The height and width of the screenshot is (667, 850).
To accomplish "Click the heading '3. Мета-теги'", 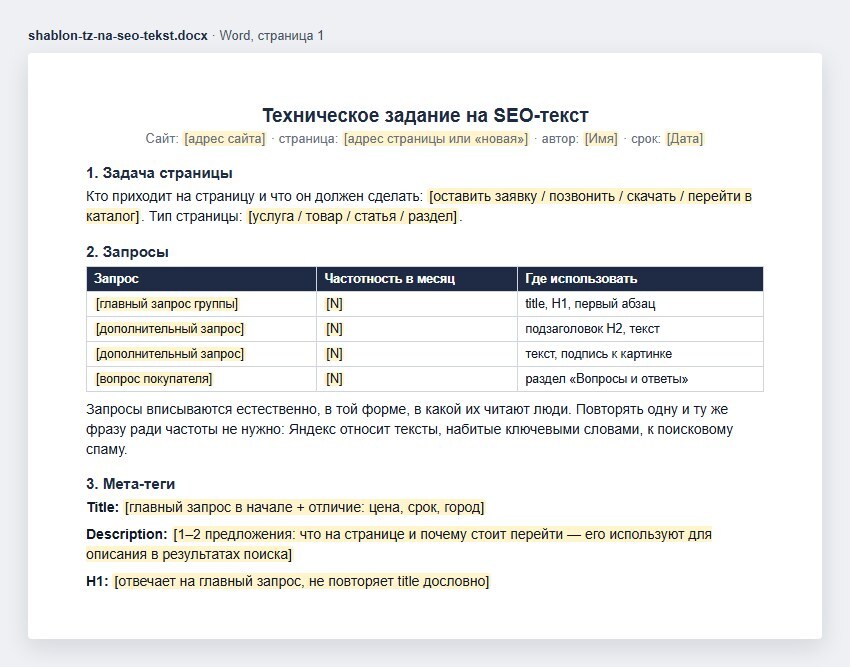I will pyautogui.click(x=131, y=484).
